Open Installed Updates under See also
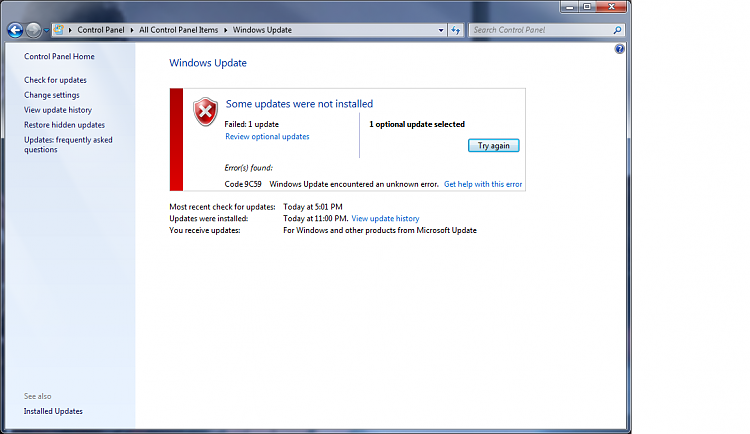Image resolution: width=750 pixels, height=434 pixels. (53, 411)
